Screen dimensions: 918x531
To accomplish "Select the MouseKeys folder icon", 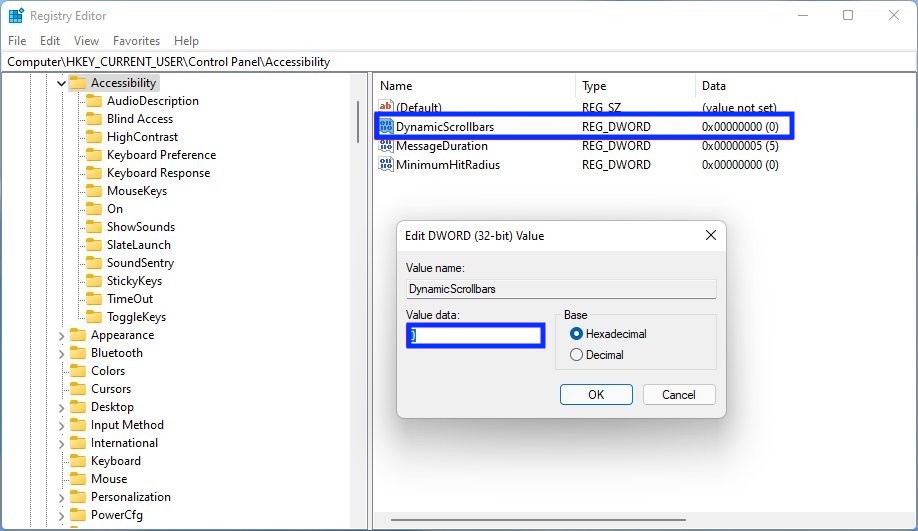I will click(x=94, y=191).
